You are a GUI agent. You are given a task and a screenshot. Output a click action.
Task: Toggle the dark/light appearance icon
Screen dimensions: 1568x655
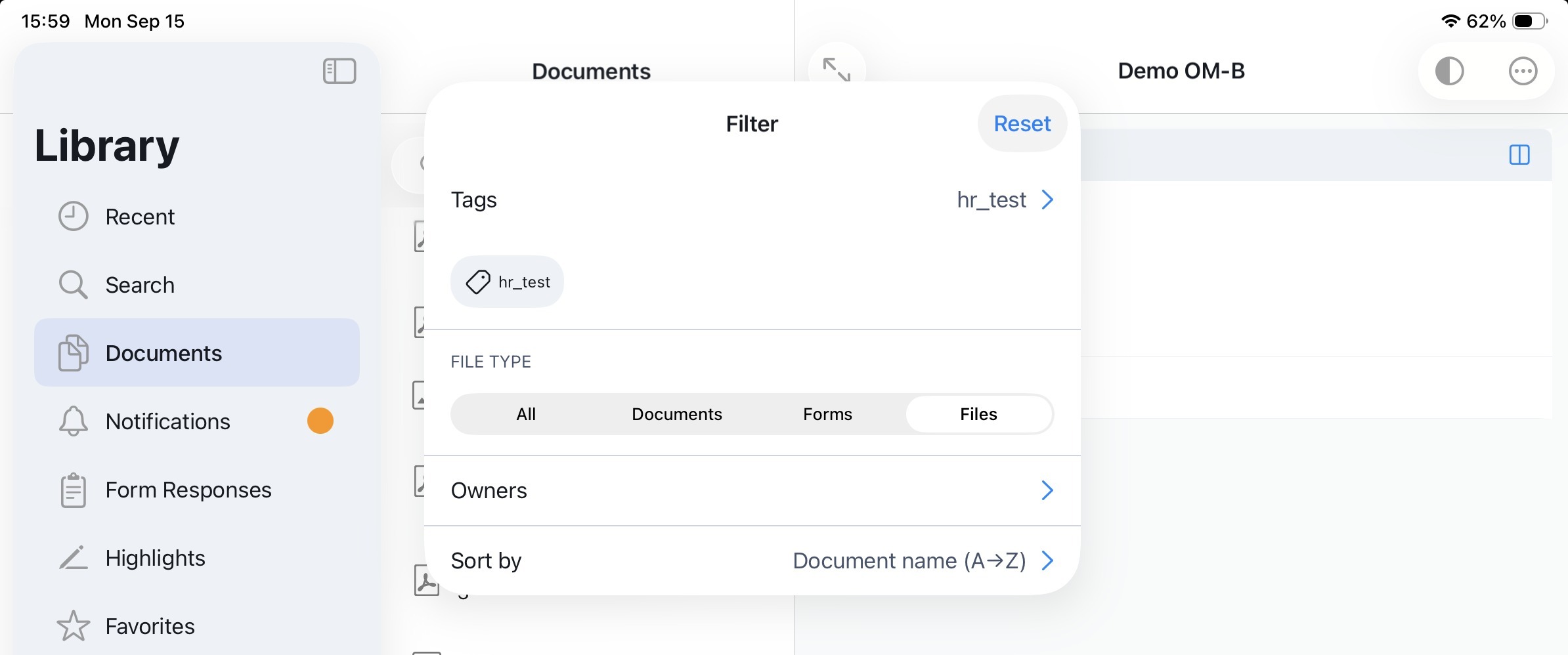coord(1449,71)
